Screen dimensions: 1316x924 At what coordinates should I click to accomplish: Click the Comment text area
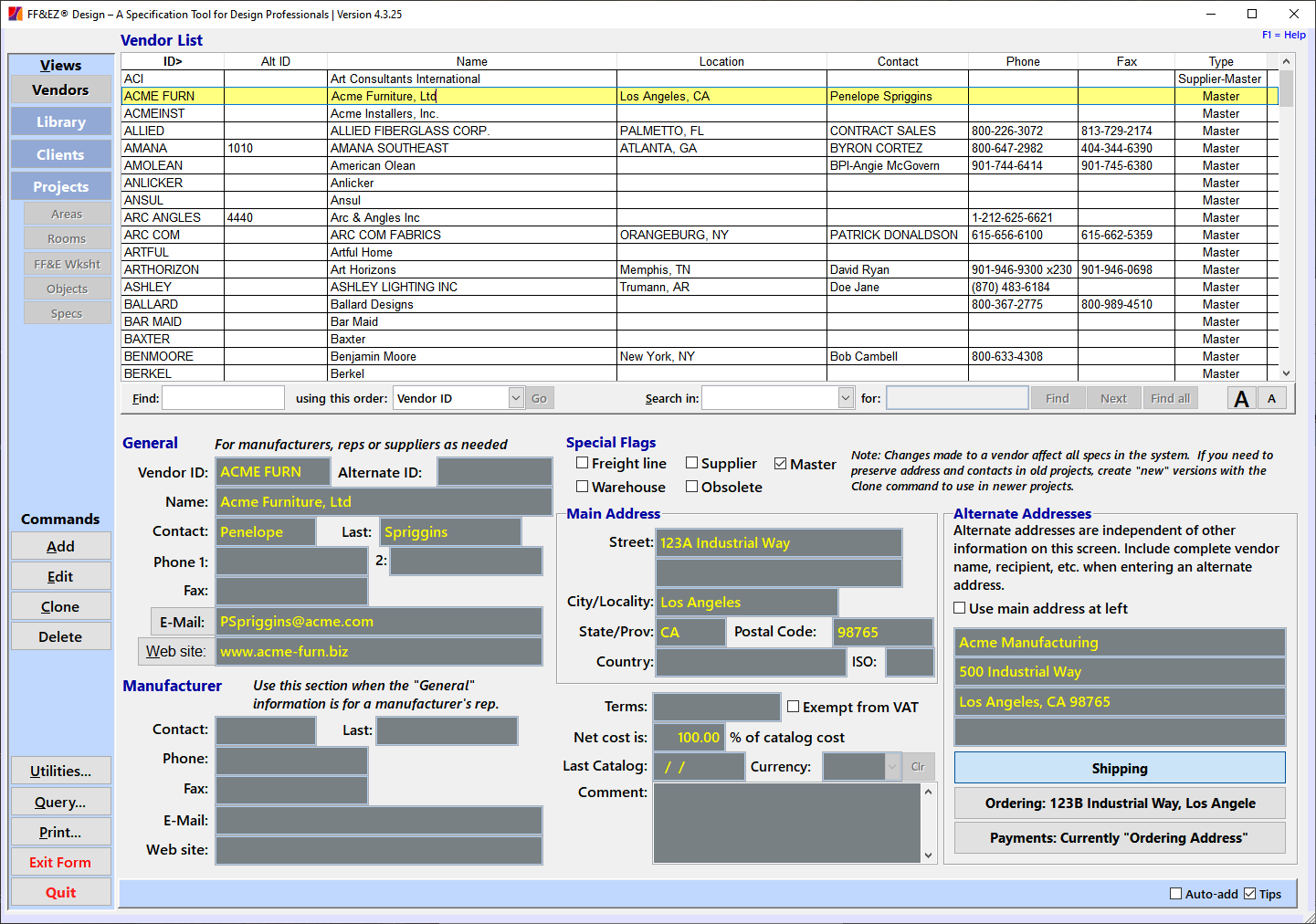(786, 823)
